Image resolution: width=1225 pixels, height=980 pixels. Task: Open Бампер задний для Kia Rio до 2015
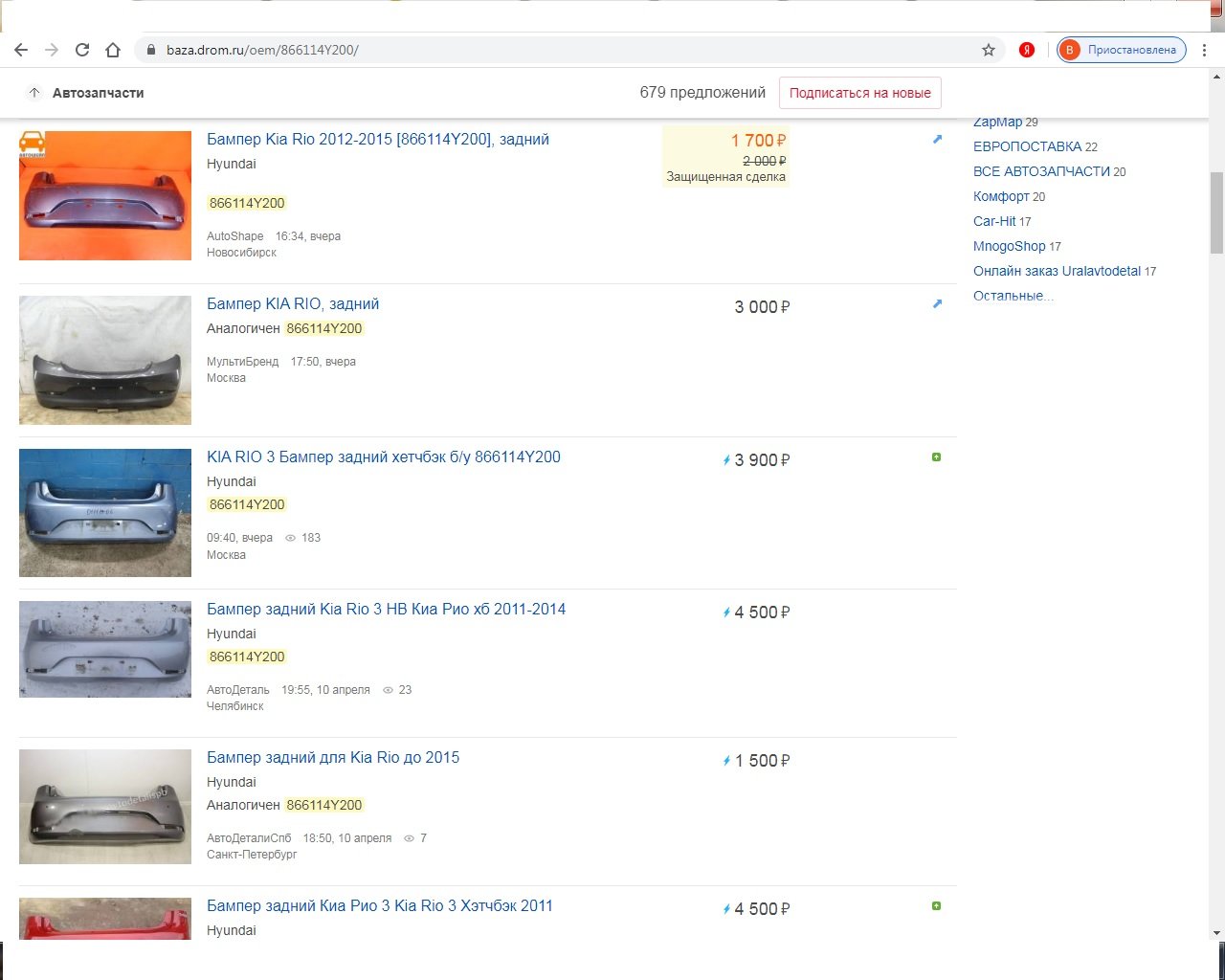pyautogui.click(x=333, y=758)
